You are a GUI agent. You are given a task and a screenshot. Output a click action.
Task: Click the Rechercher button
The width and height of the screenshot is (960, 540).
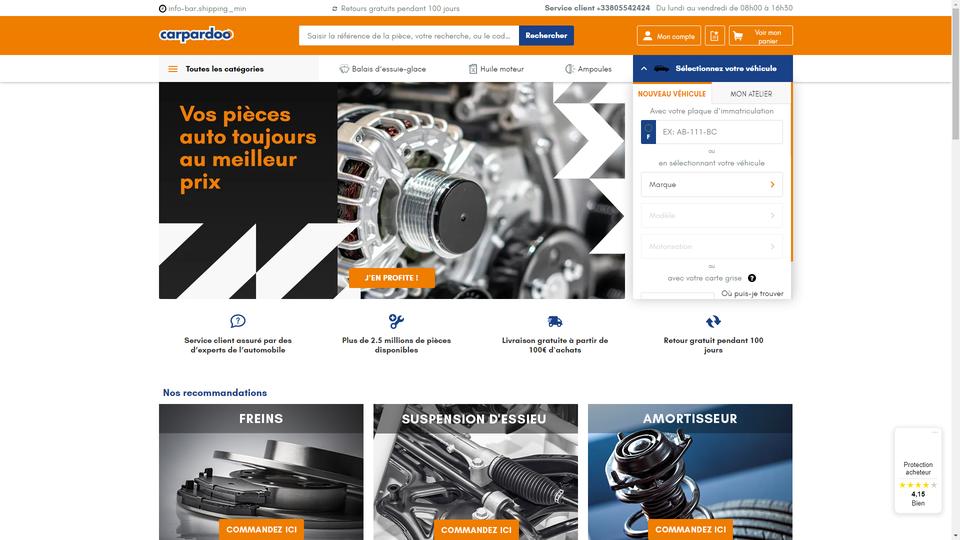click(x=546, y=36)
